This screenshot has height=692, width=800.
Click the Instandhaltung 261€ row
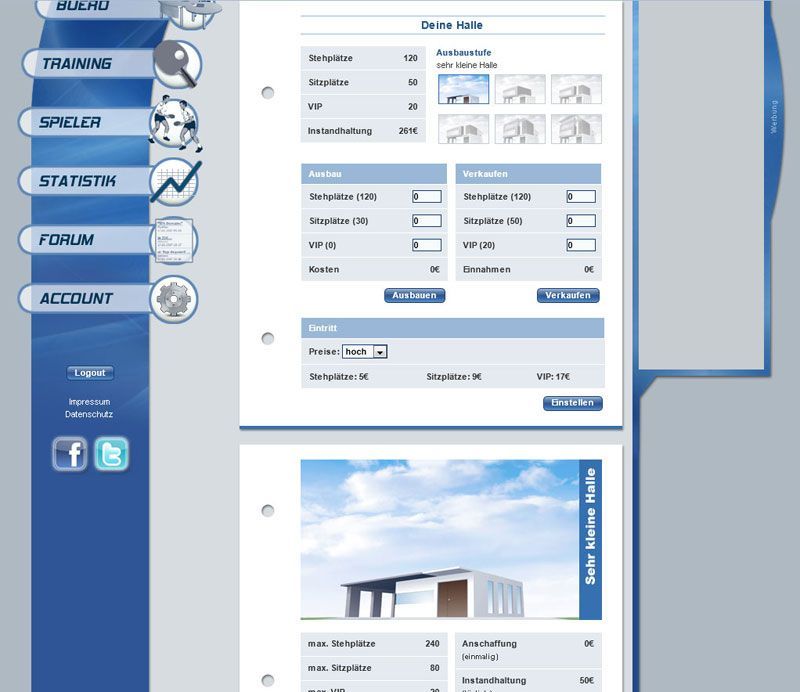pyautogui.click(x=363, y=131)
